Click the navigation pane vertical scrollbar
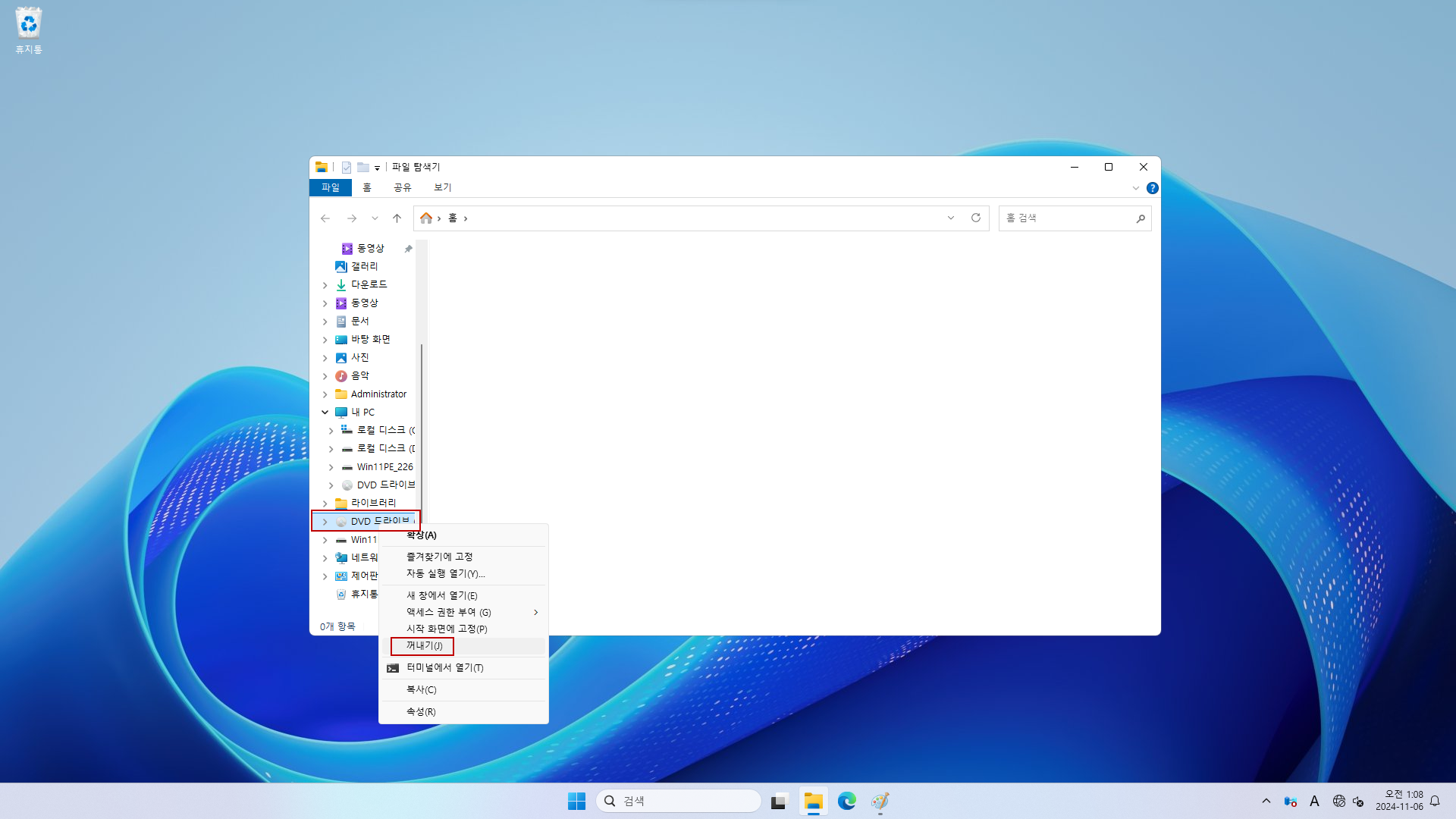Screen dimensions: 1456x819 pos(422,425)
